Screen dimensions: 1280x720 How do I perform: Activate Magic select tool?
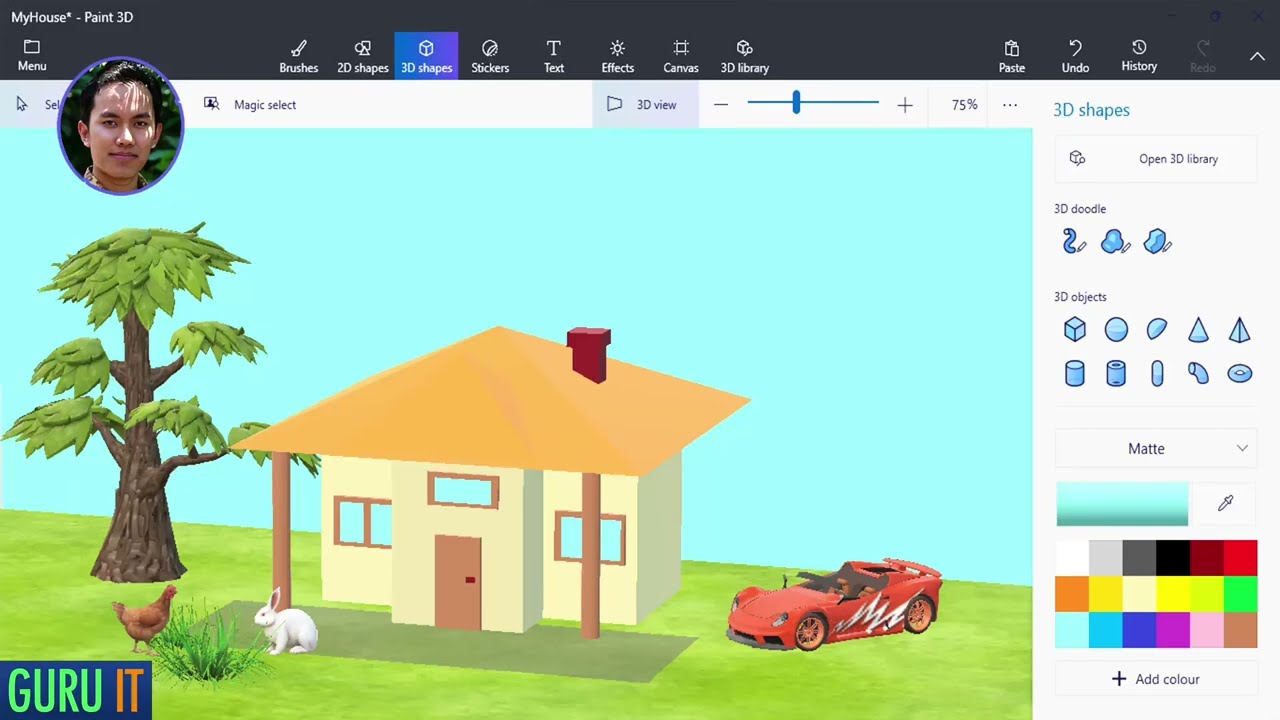coord(250,104)
